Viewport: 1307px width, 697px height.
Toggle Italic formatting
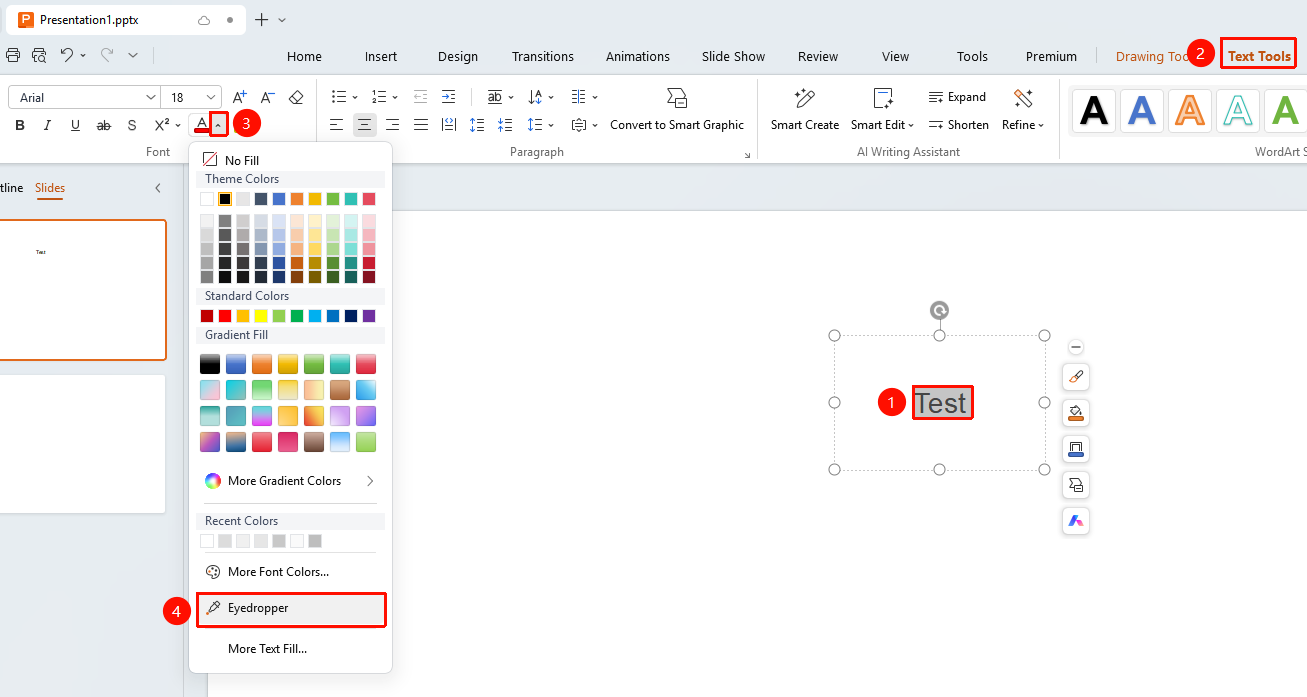pyautogui.click(x=47, y=125)
